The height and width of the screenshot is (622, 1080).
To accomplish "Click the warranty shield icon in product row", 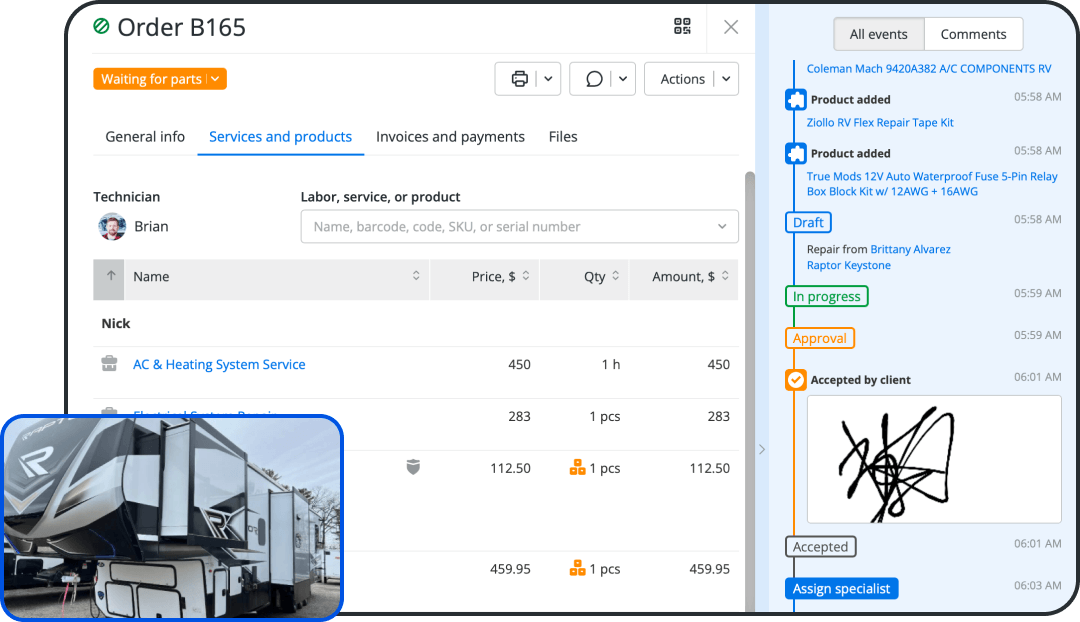I will pos(413,467).
